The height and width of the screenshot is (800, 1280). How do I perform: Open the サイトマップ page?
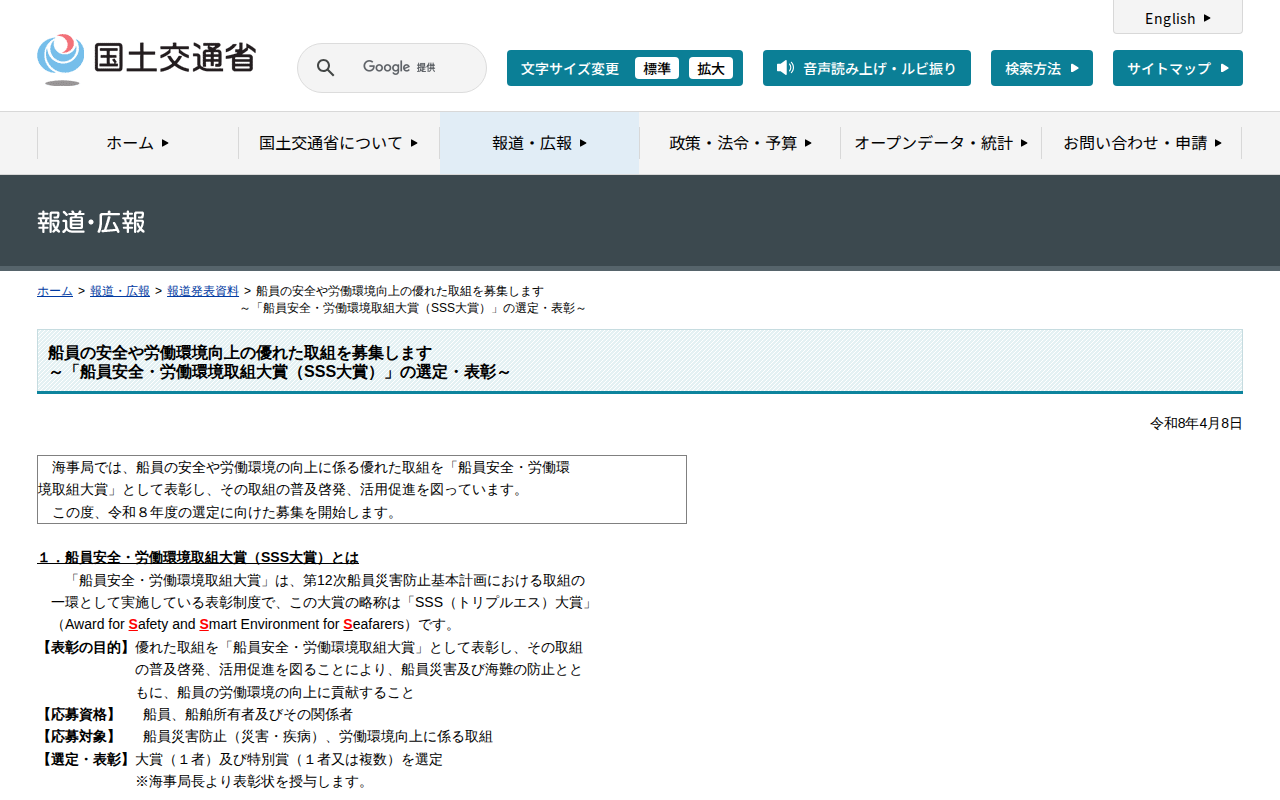point(1178,68)
